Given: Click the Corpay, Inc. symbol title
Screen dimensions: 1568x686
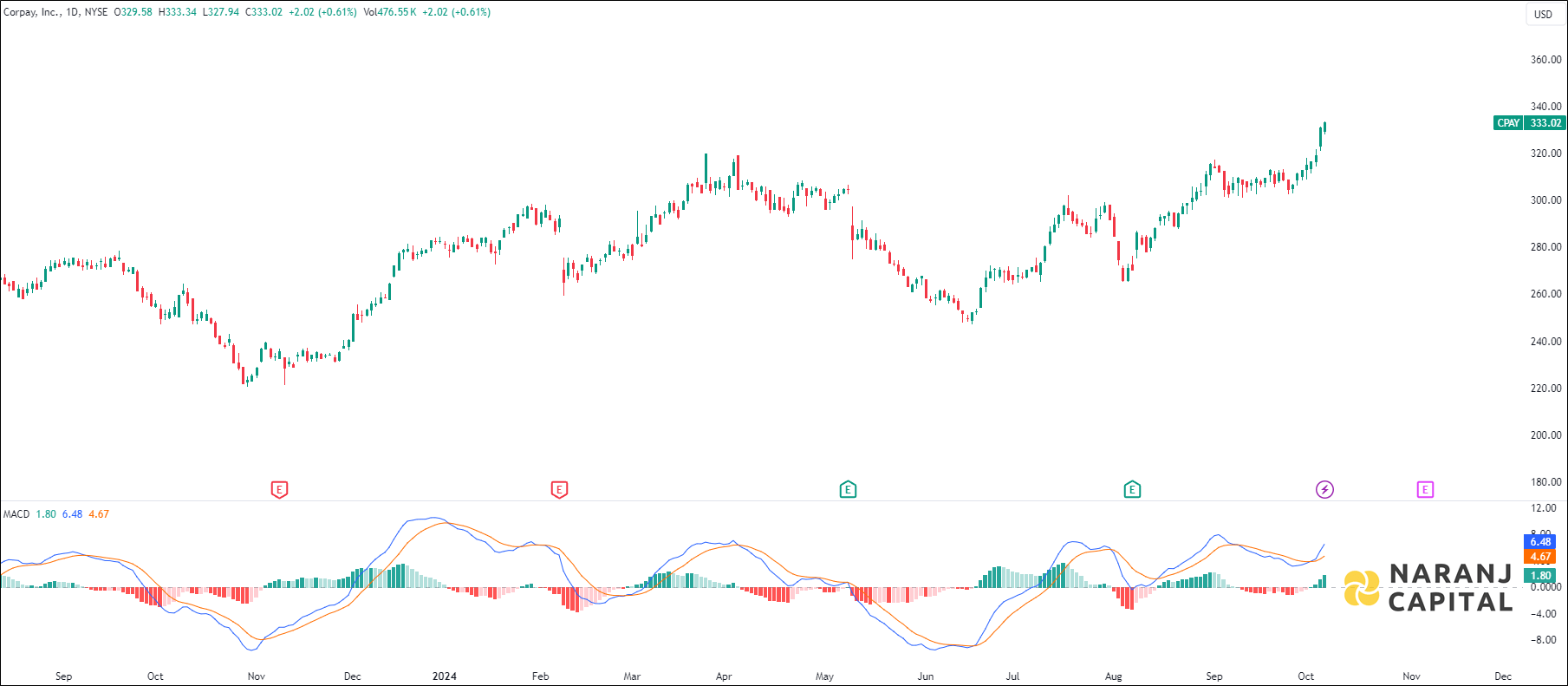Looking at the screenshot, I should tap(31, 12).
